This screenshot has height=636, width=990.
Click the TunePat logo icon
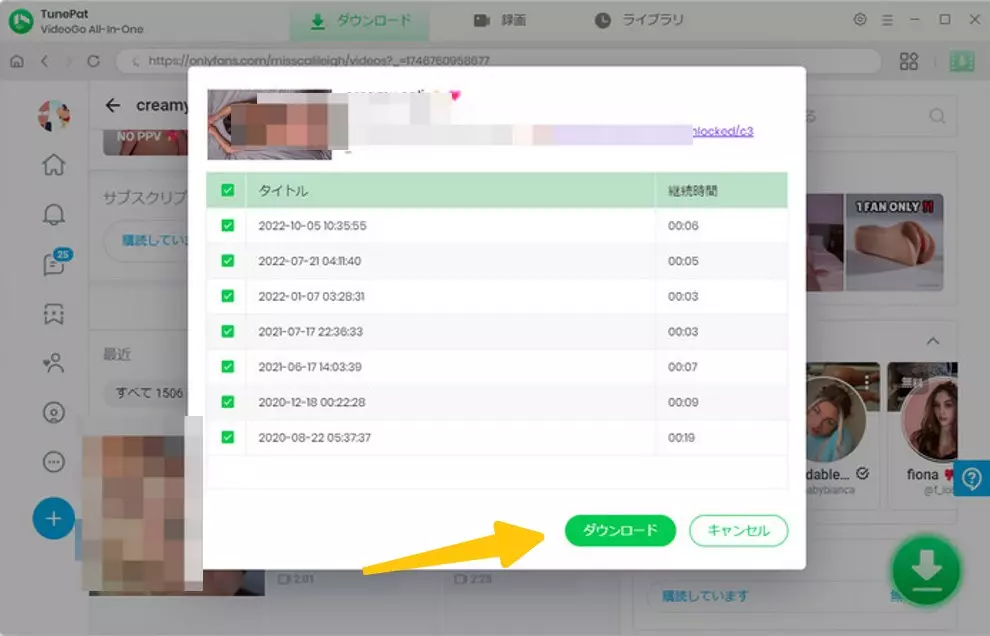tap(21, 21)
